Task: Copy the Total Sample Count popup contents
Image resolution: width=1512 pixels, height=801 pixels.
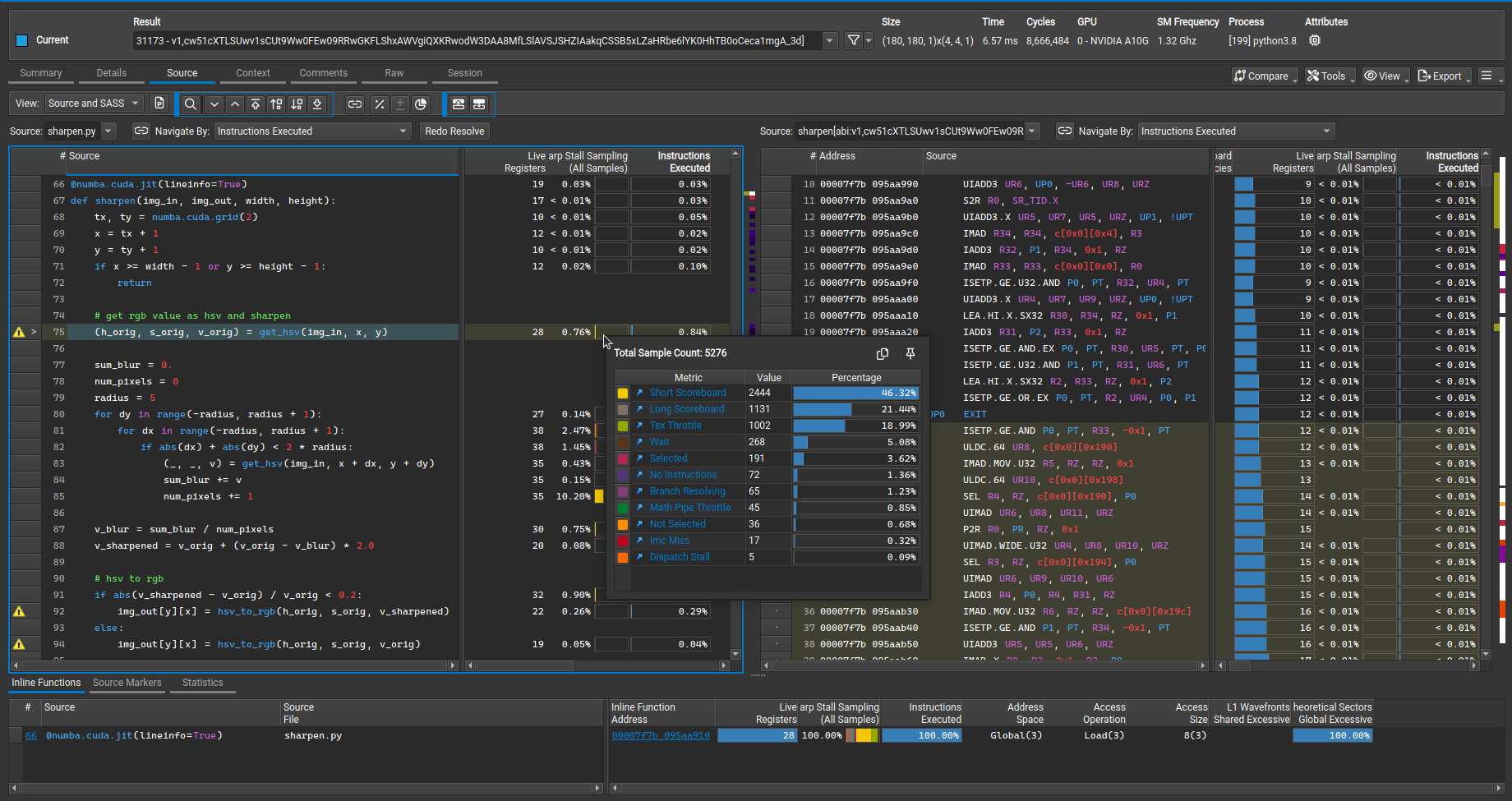Action: (883, 353)
